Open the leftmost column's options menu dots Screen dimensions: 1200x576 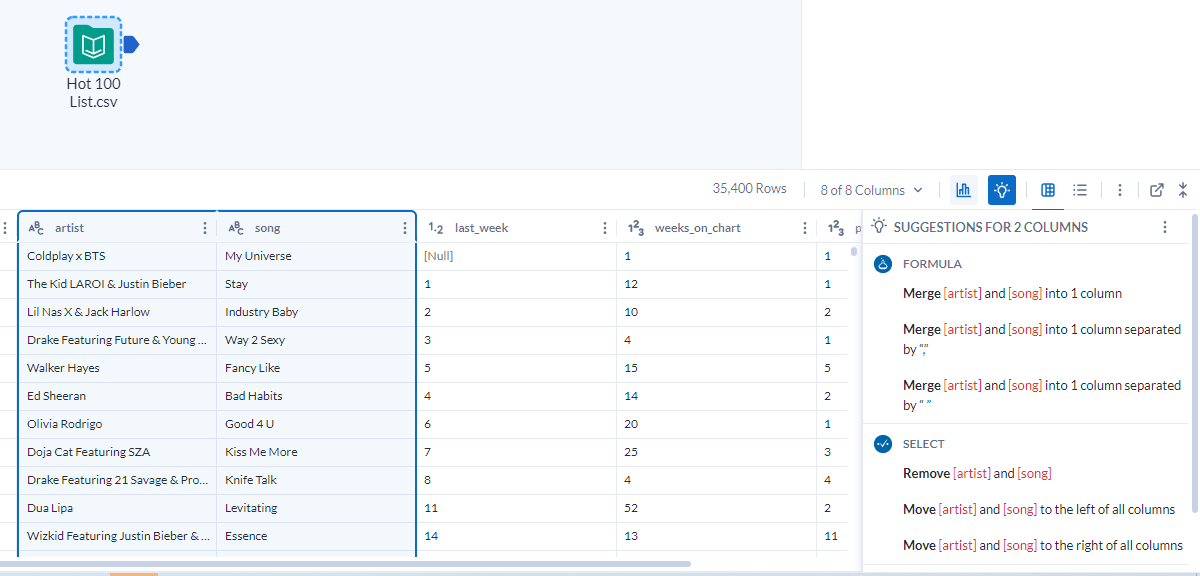[5, 228]
